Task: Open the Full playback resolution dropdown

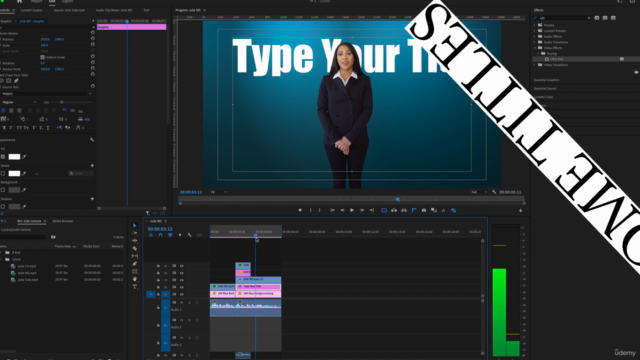Action: pyautogui.click(x=479, y=192)
